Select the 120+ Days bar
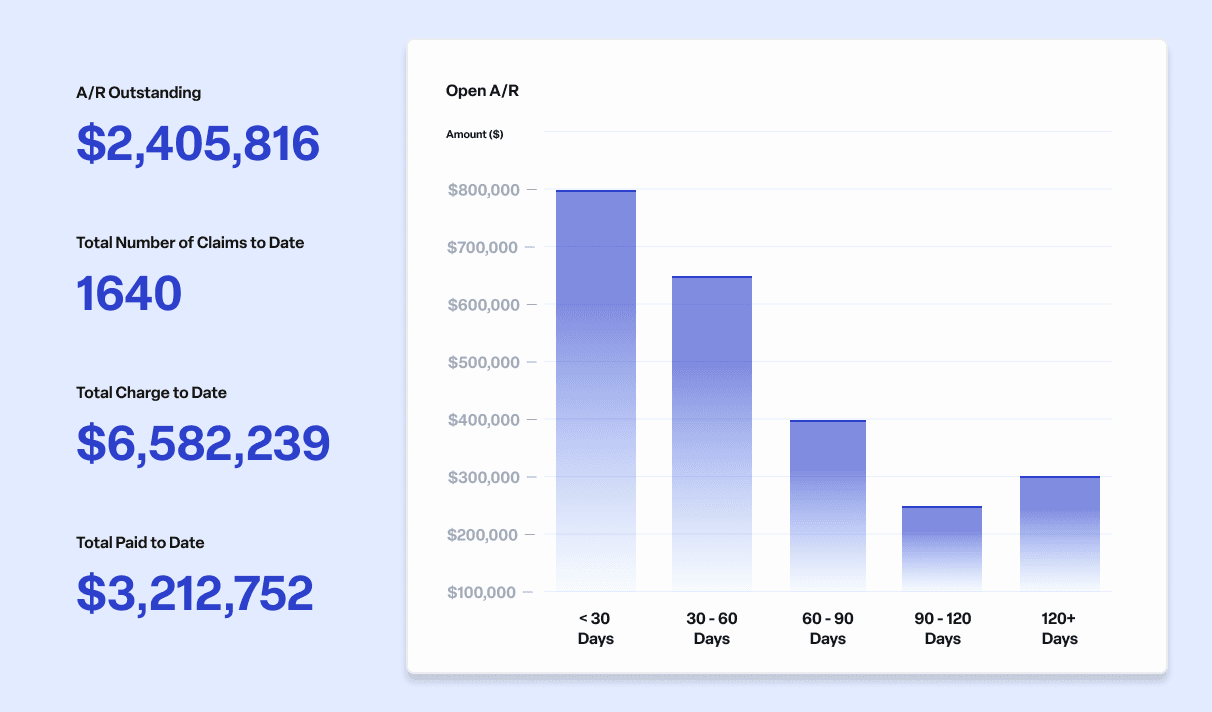This screenshot has height=712, width=1212. (x=1059, y=533)
